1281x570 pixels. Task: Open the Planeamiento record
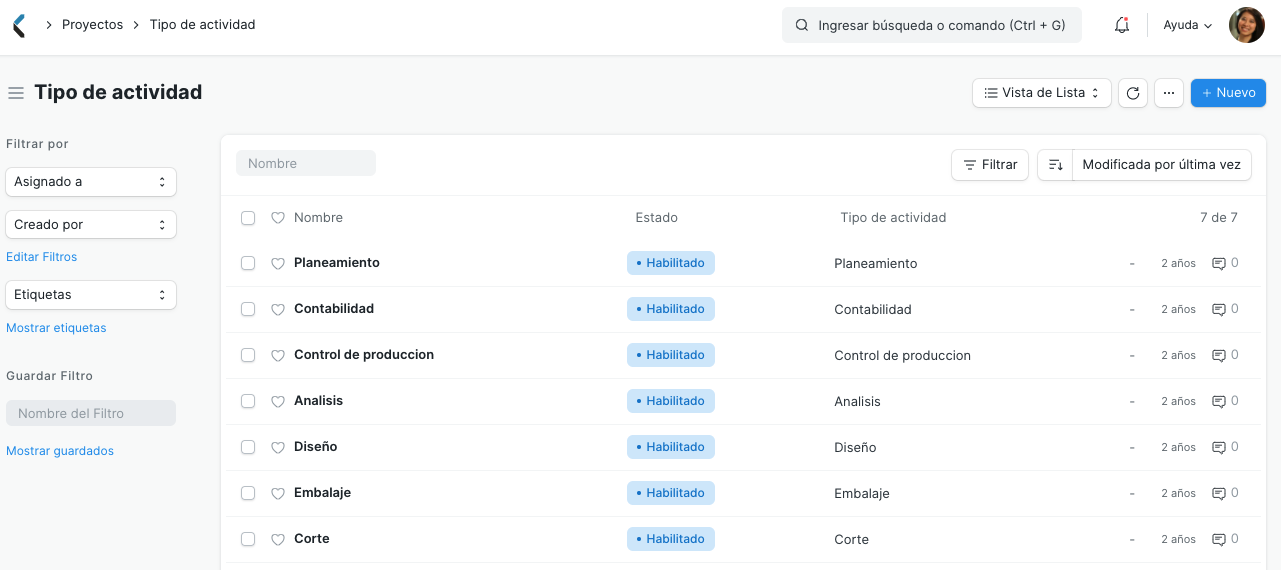pos(337,263)
